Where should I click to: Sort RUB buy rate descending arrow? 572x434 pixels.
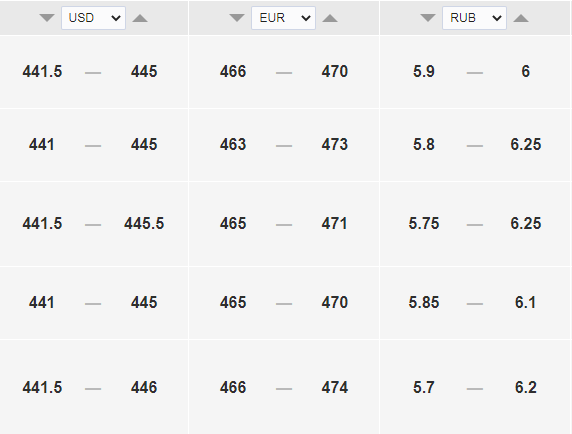pyautogui.click(x=428, y=18)
